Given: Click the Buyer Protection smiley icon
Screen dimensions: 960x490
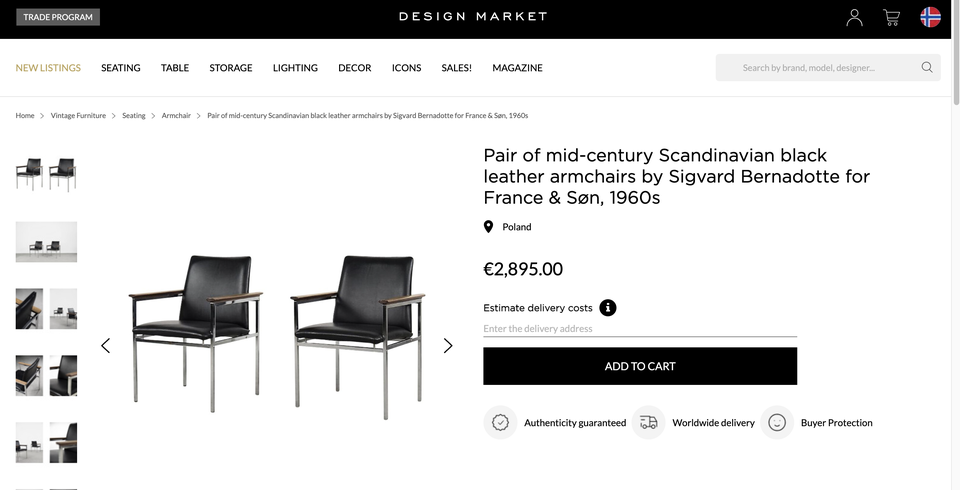Looking at the screenshot, I should click(x=777, y=423).
